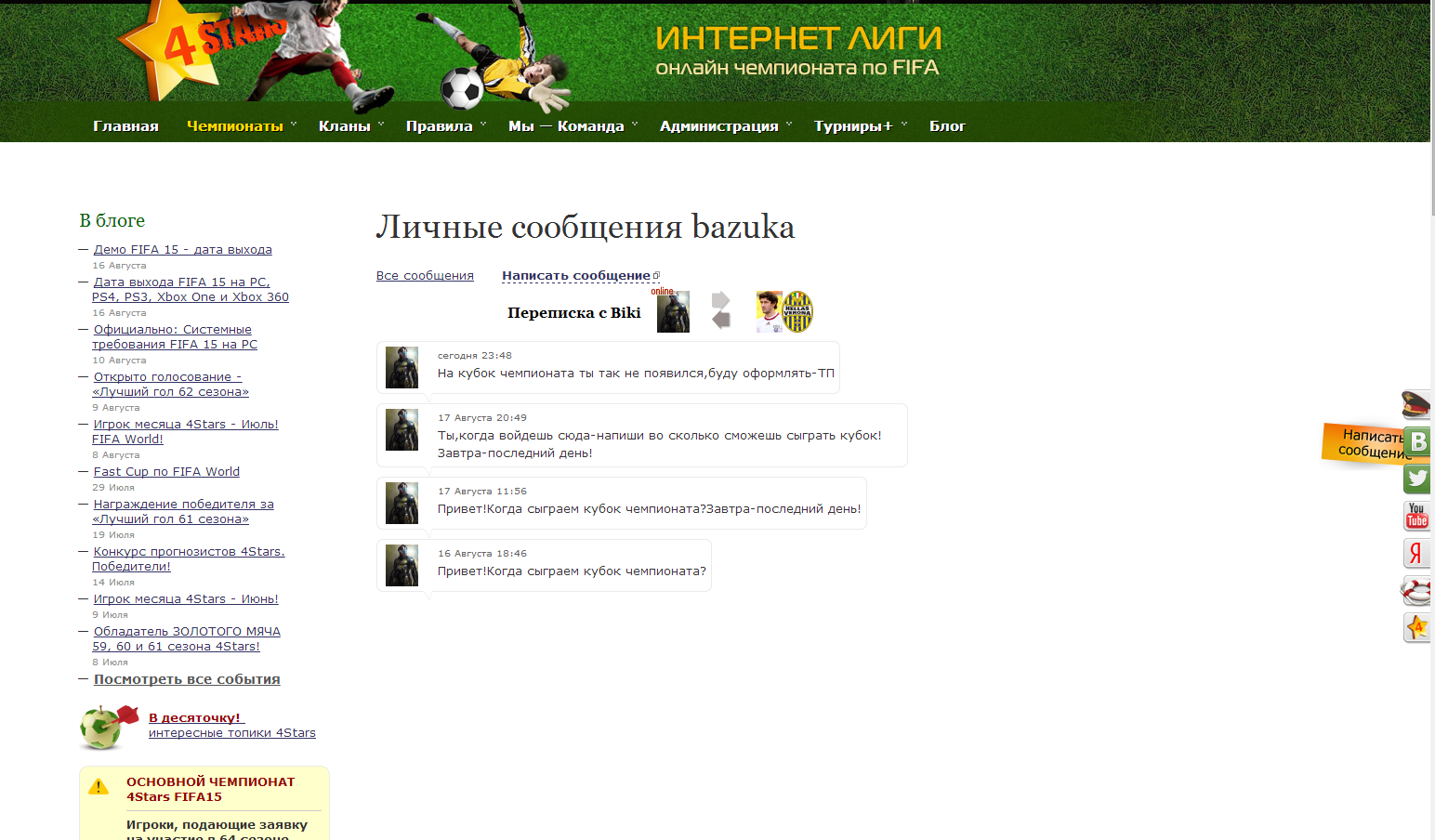Click avatar beside message from сегодня 23:48
This screenshot has height=840, width=1435.
(x=402, y=368)
